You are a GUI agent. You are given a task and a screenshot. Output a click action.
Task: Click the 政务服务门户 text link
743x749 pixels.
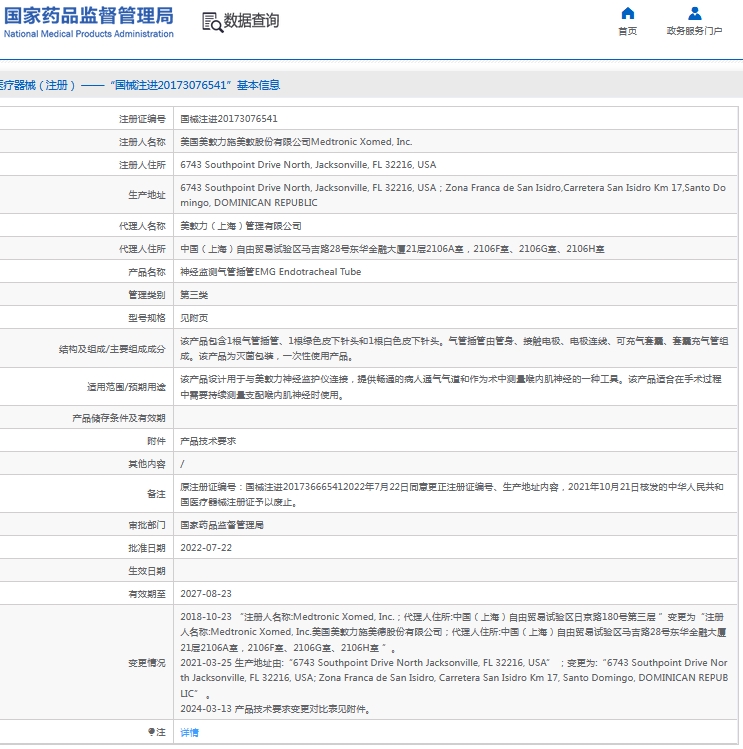(x=694, y=31)
